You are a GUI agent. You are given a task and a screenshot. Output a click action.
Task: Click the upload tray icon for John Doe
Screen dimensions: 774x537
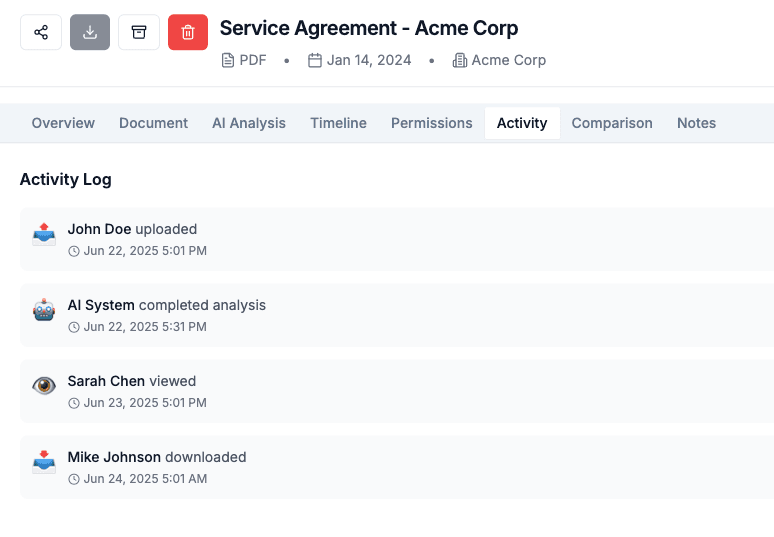tap(44, 234)
